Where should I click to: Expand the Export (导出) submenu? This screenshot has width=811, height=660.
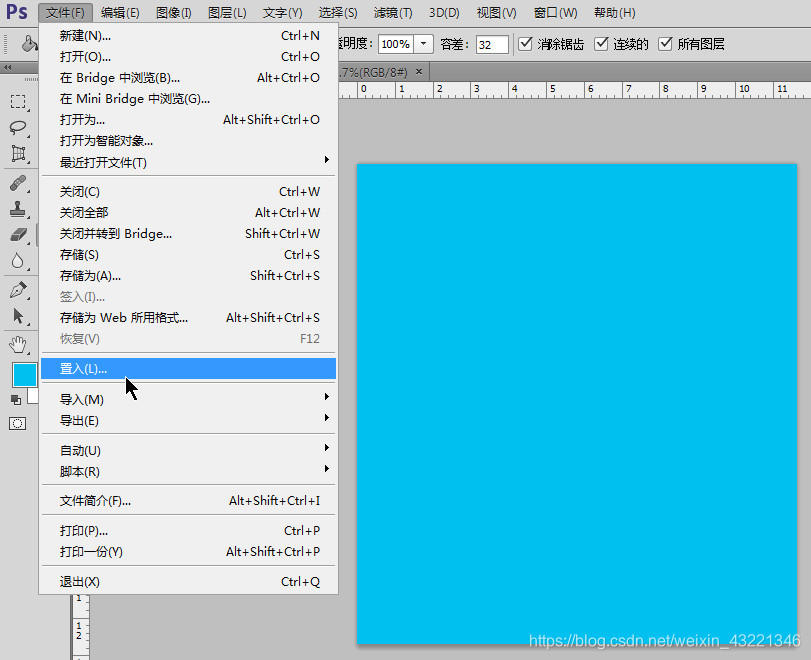(x=188, y=421)
